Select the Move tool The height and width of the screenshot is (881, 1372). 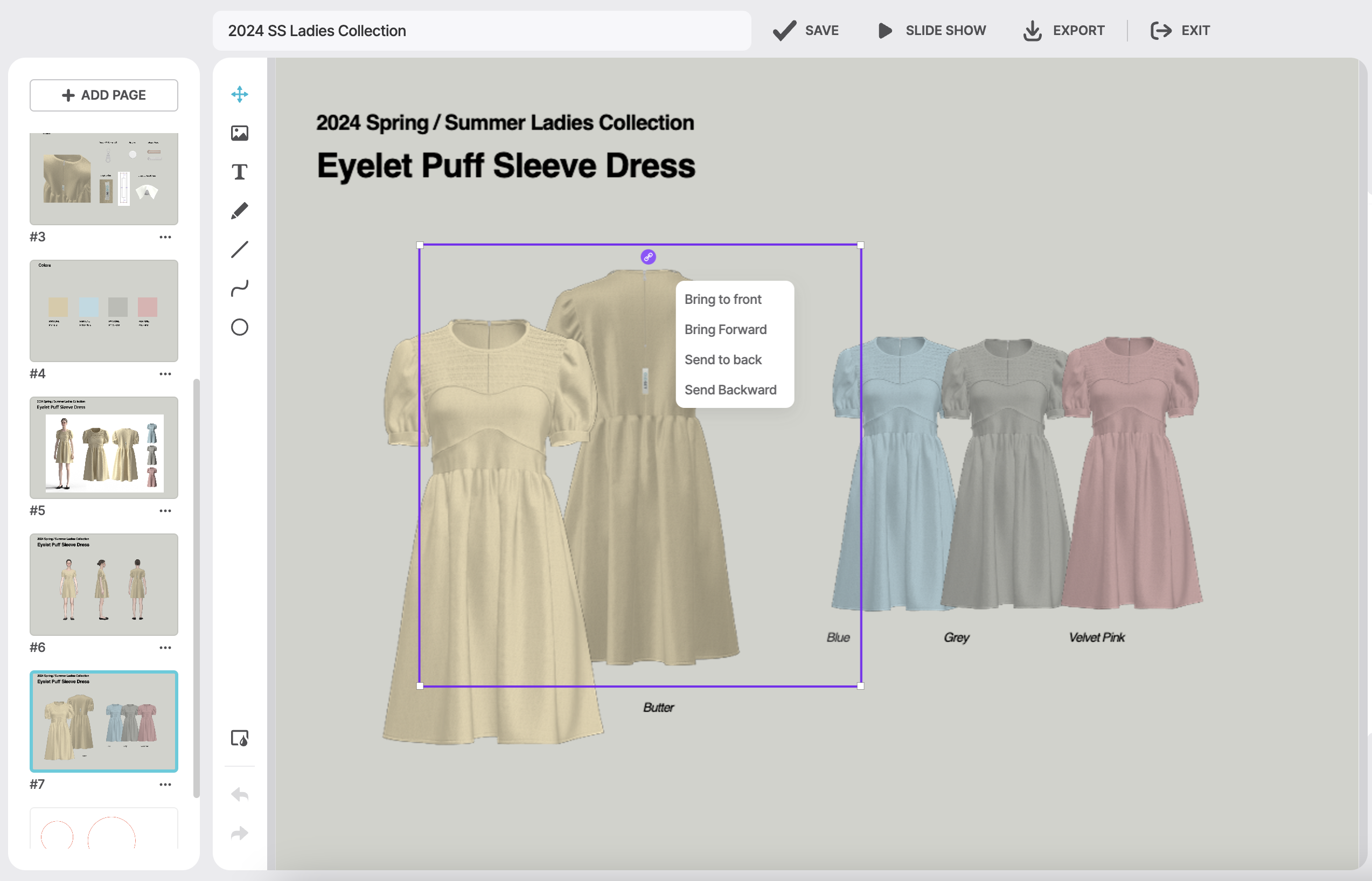pyautogui.click(x=240, y=94)
